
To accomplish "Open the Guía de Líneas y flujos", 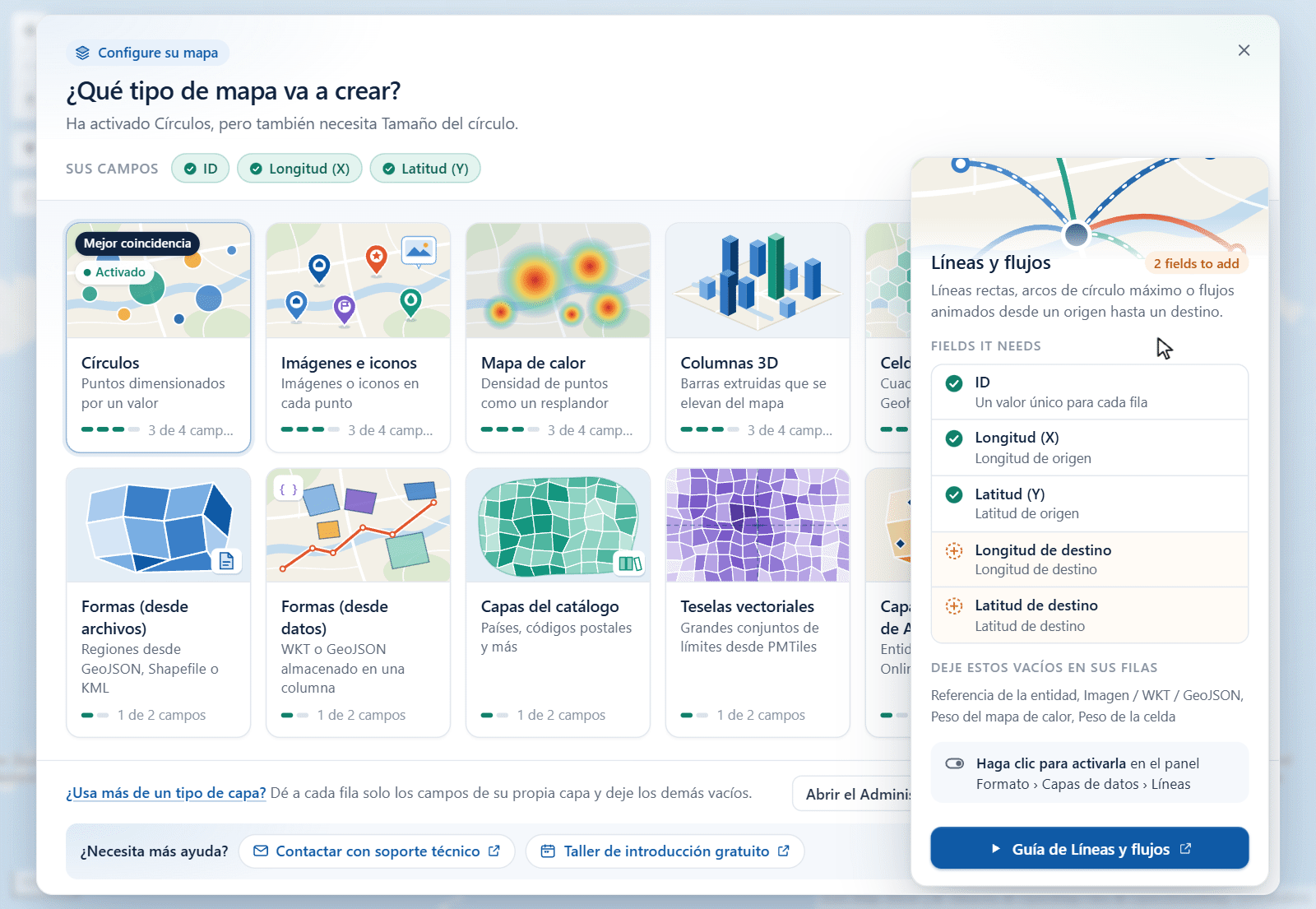I will tap(1090, 848).
